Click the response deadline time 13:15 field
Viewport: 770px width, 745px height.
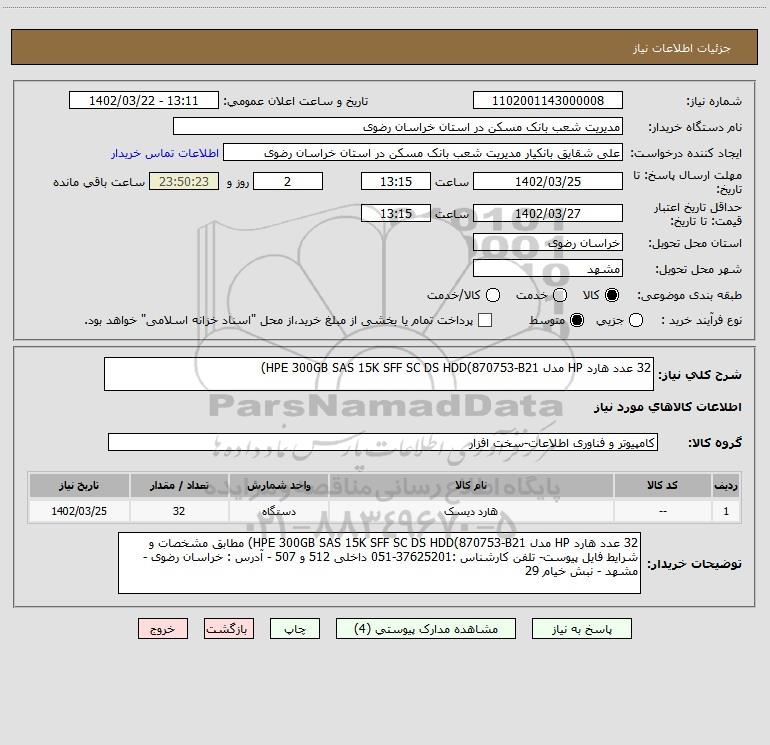click(396, 181)
